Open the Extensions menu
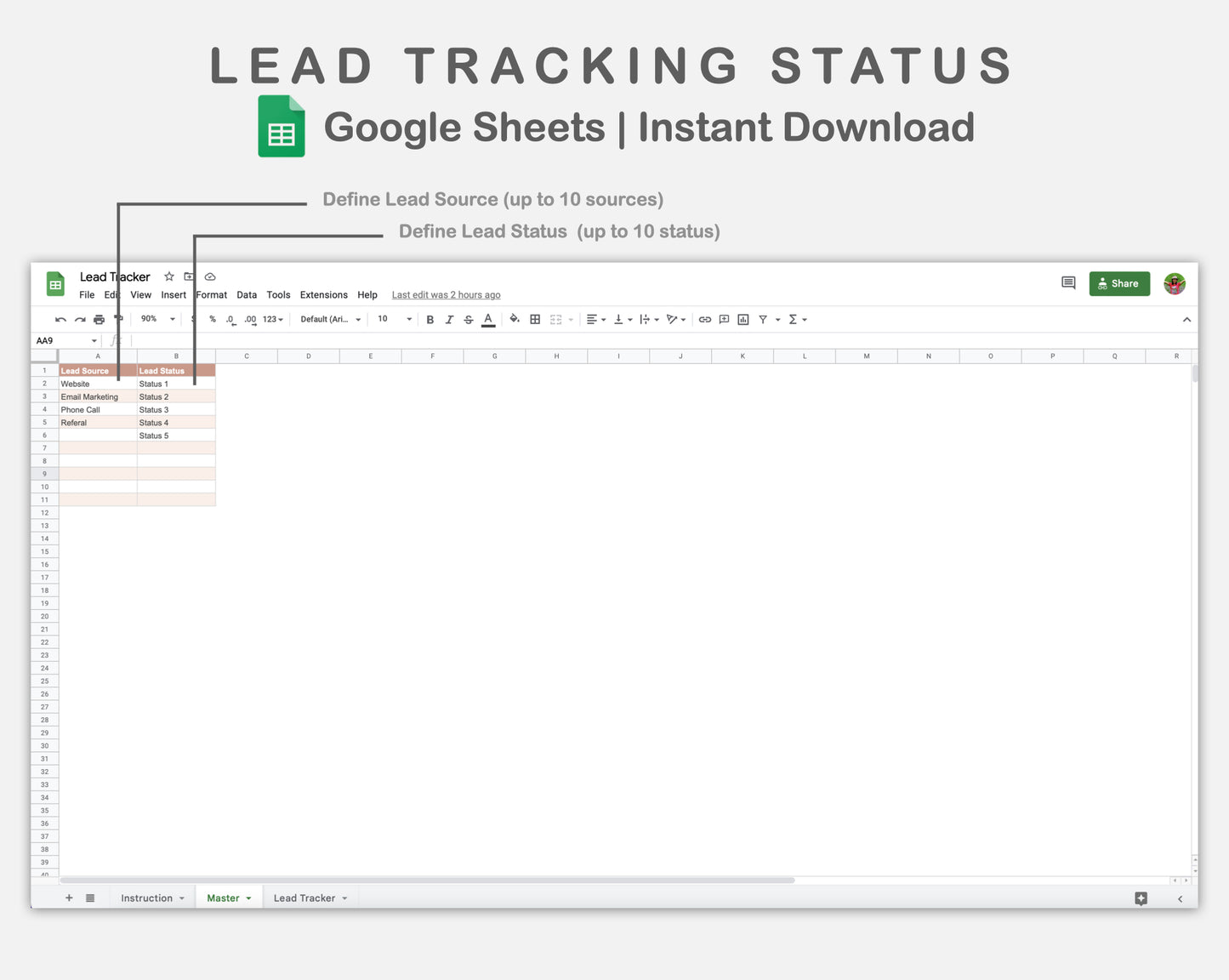This screenshot has height=980, width=1229. [323, 294]
